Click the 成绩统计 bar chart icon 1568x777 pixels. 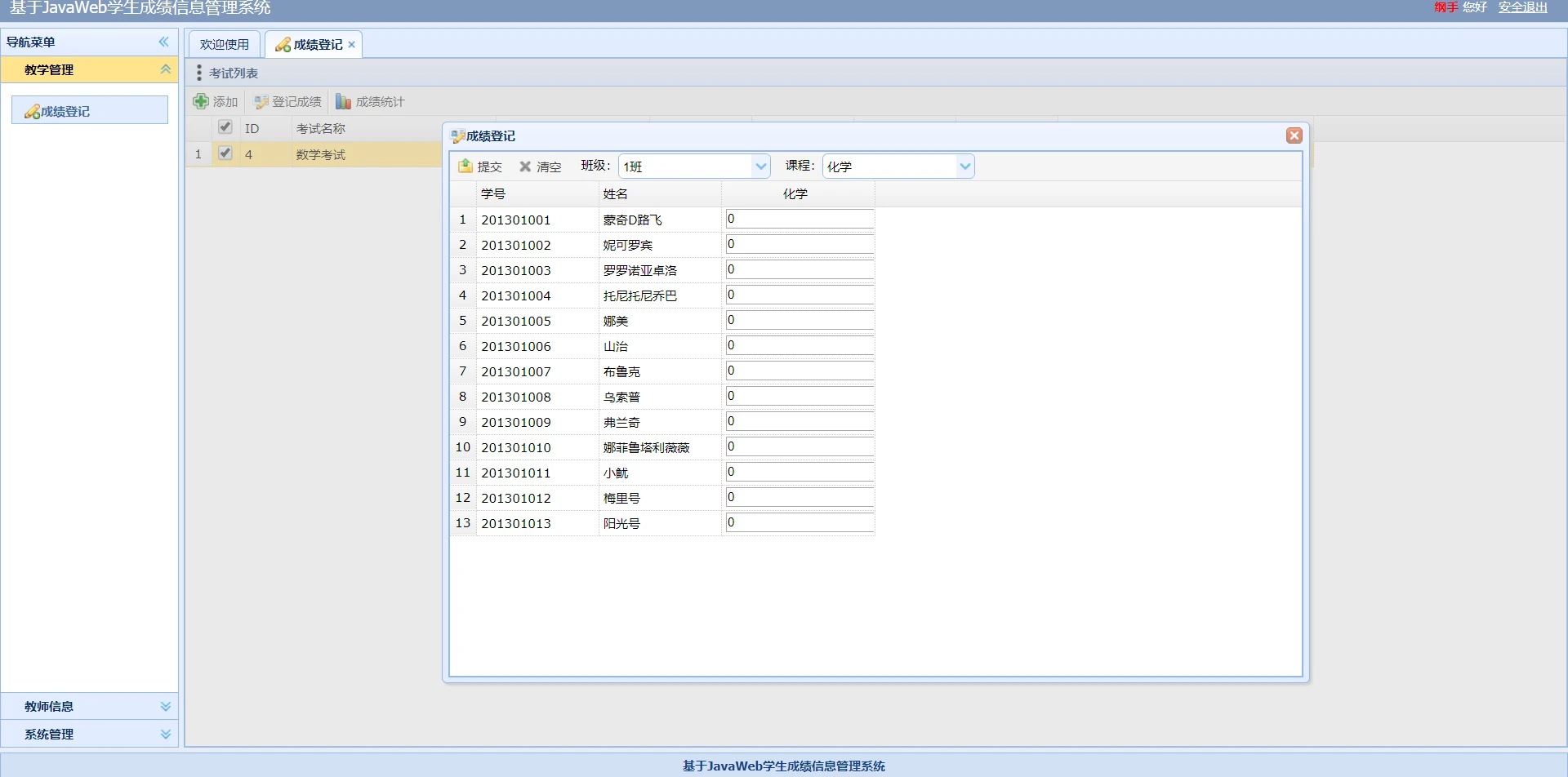(x=343, y=101)
